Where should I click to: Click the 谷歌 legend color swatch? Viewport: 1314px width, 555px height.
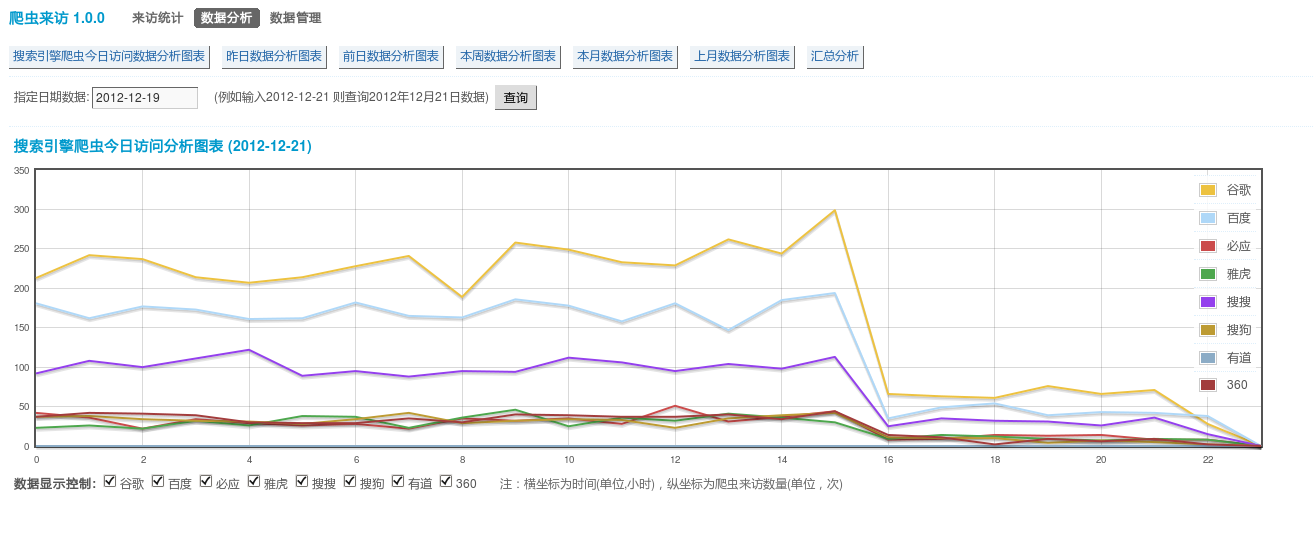[x=1207, y=190]
